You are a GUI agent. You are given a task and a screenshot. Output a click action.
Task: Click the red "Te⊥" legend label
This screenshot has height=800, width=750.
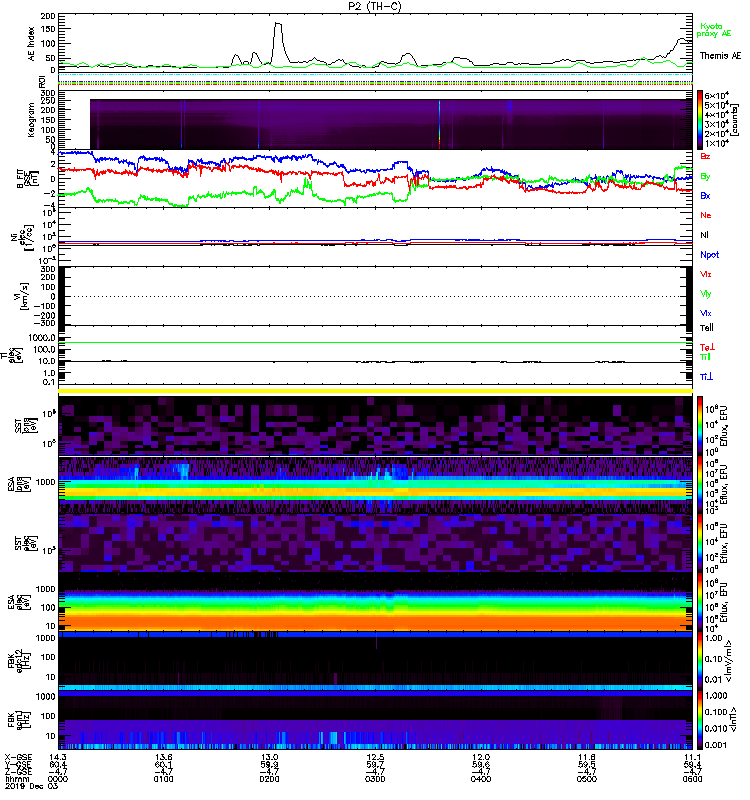(x=706, y=347)
